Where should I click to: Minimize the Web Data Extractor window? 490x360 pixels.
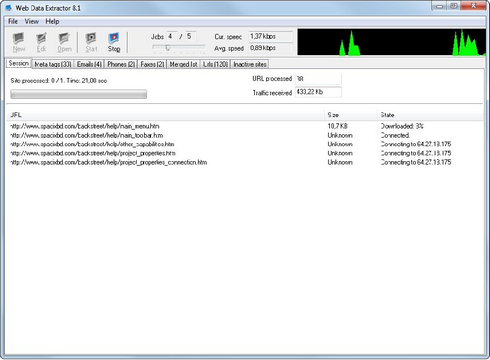coord(440,6)
